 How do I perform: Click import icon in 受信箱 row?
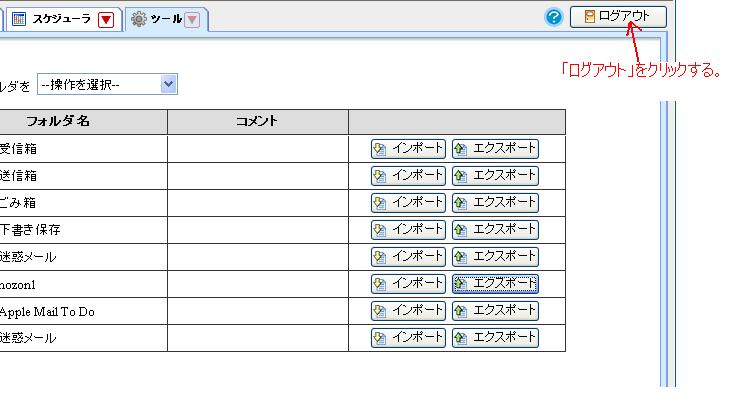[x=379, y=149]
